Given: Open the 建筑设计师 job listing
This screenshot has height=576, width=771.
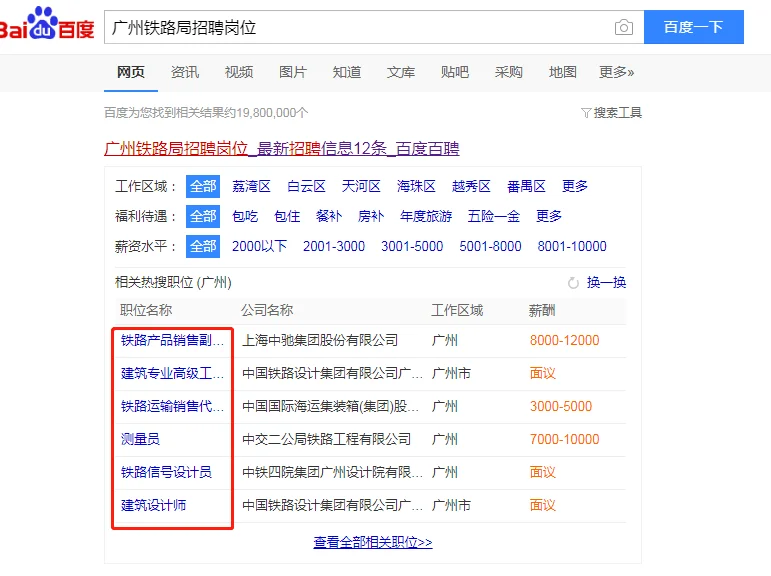Looking at the screenshot, I should (153, 505).
